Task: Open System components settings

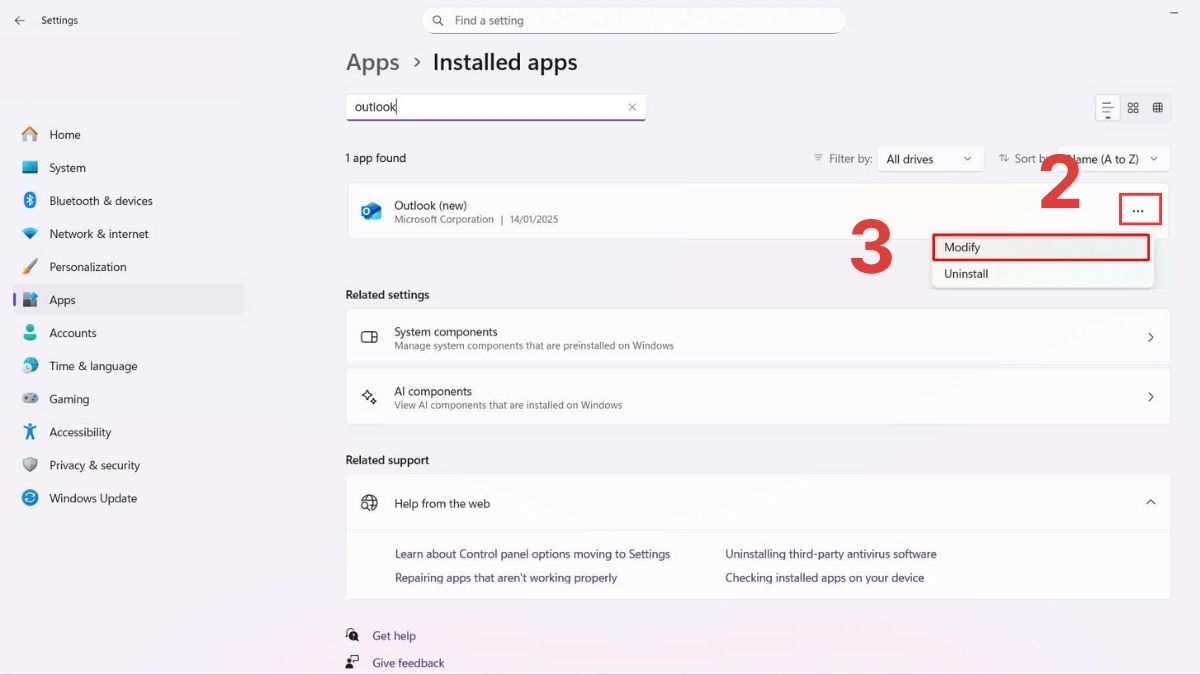Action: [x=758, y=337]
